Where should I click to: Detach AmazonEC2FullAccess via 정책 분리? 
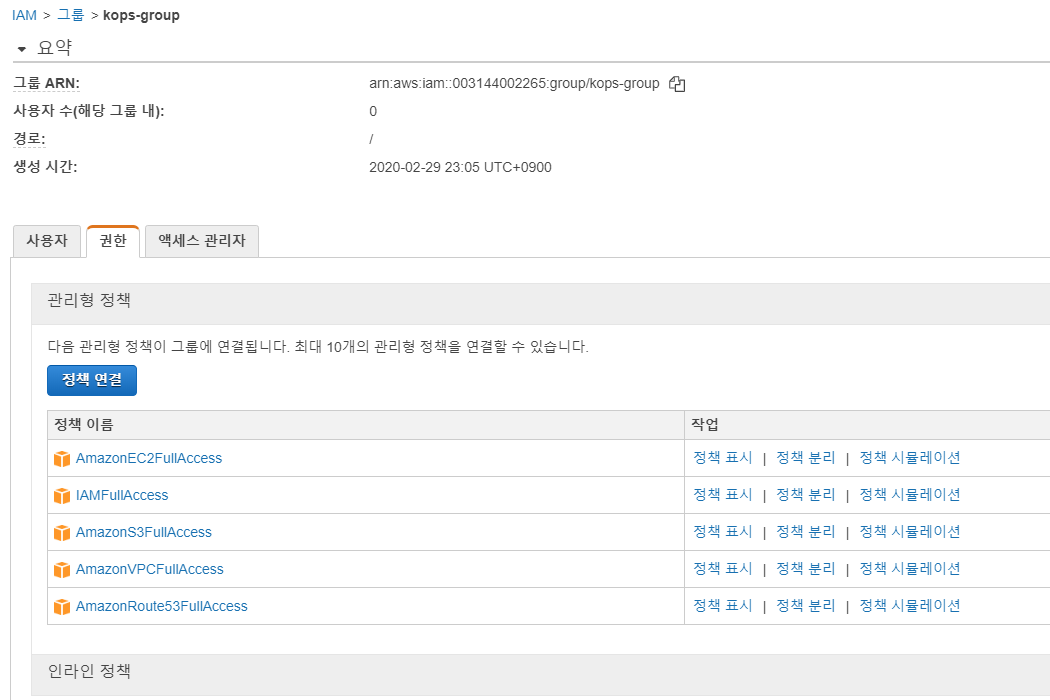pyautogui.click(x=806, y=458)
